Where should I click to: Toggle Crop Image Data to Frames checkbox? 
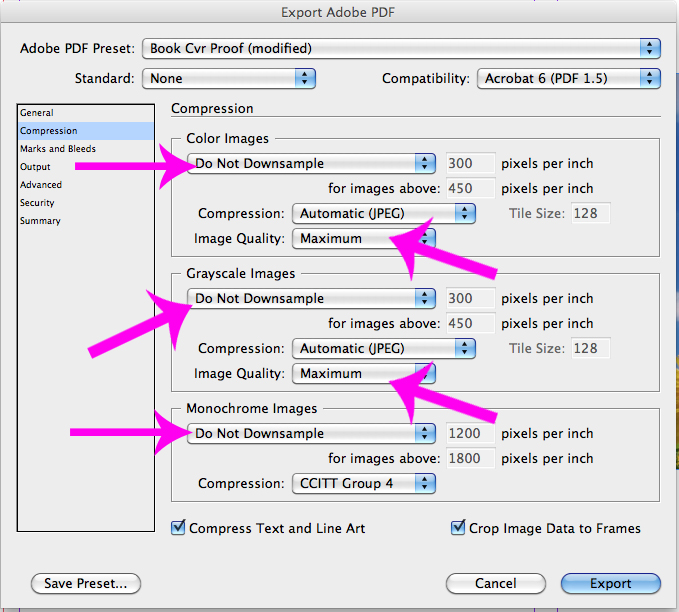pyautogui.click(x=458, y=528)
